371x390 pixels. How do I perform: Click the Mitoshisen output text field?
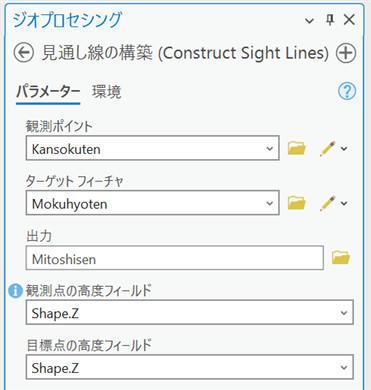(x=175, y=258)
